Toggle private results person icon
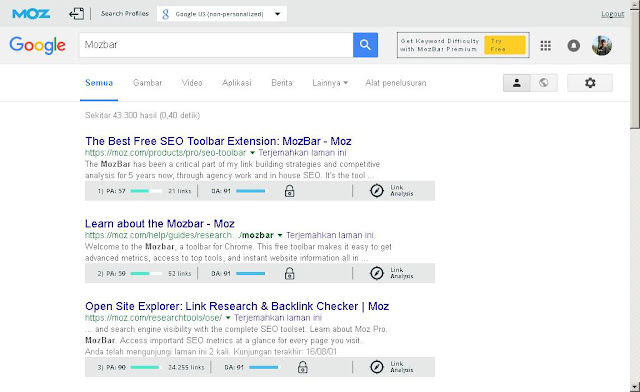Screen dimensions: 640x392 [x=517, y=83]
